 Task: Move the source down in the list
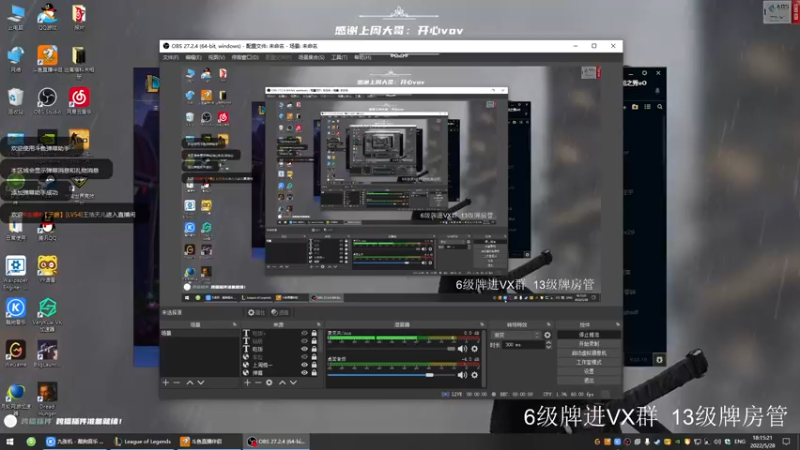coord(293,383)
